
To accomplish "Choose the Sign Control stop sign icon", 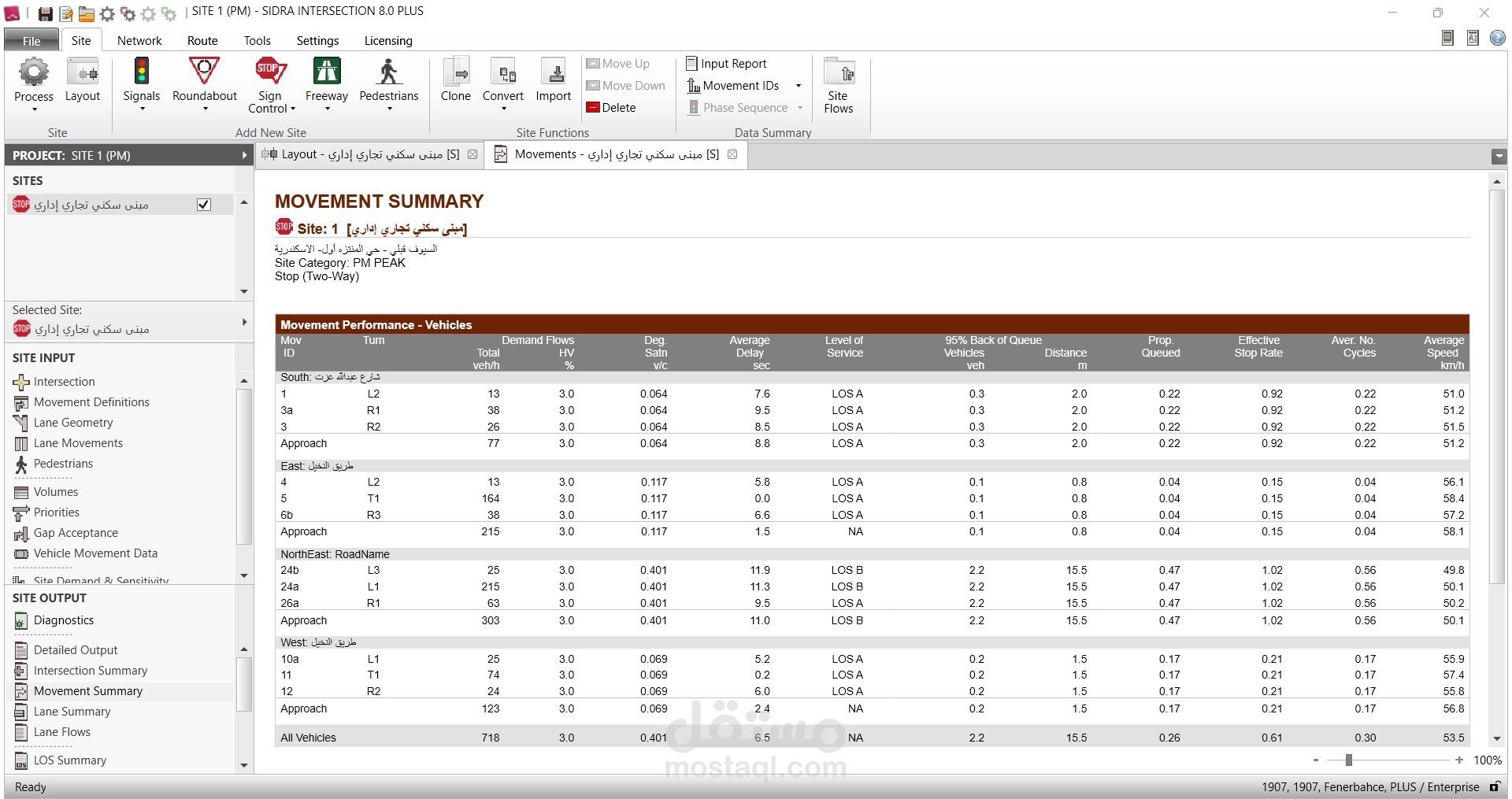I will pyautogui.click(x=269, y=71).
